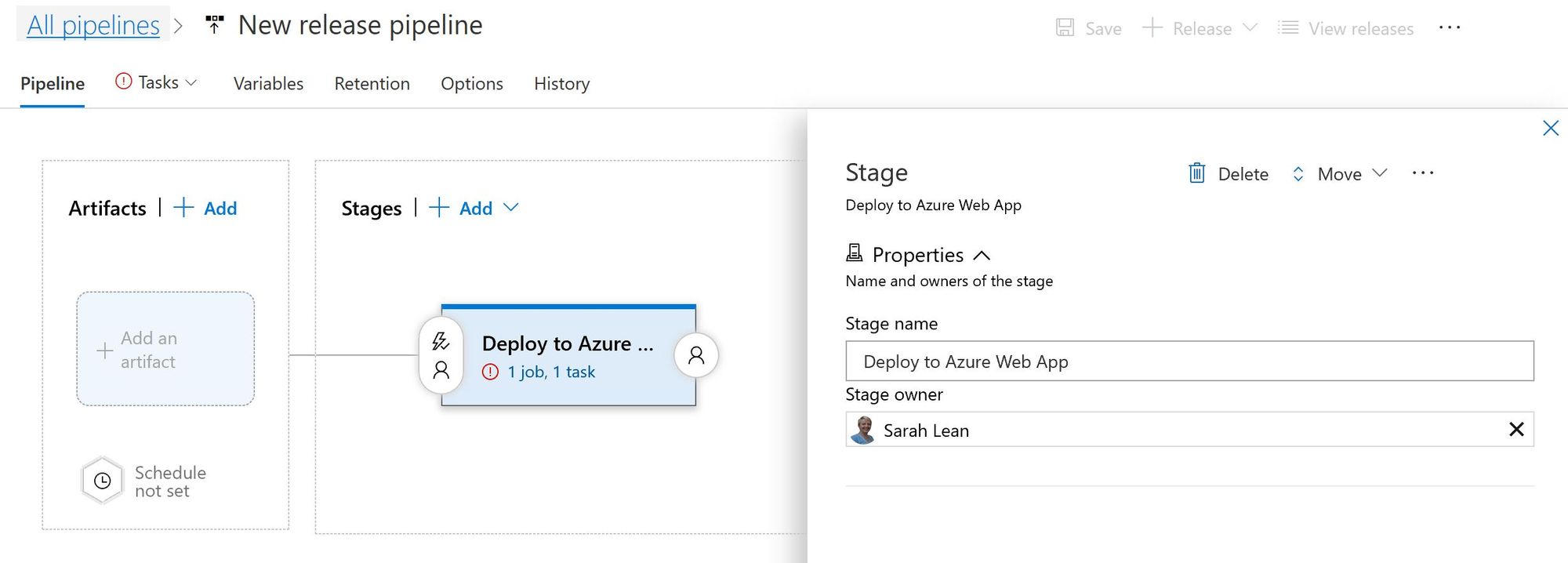Open the Stage panel more options ellipsis
The height and width of the screenshot is (563, 1568).
(x=1423, y=173)
